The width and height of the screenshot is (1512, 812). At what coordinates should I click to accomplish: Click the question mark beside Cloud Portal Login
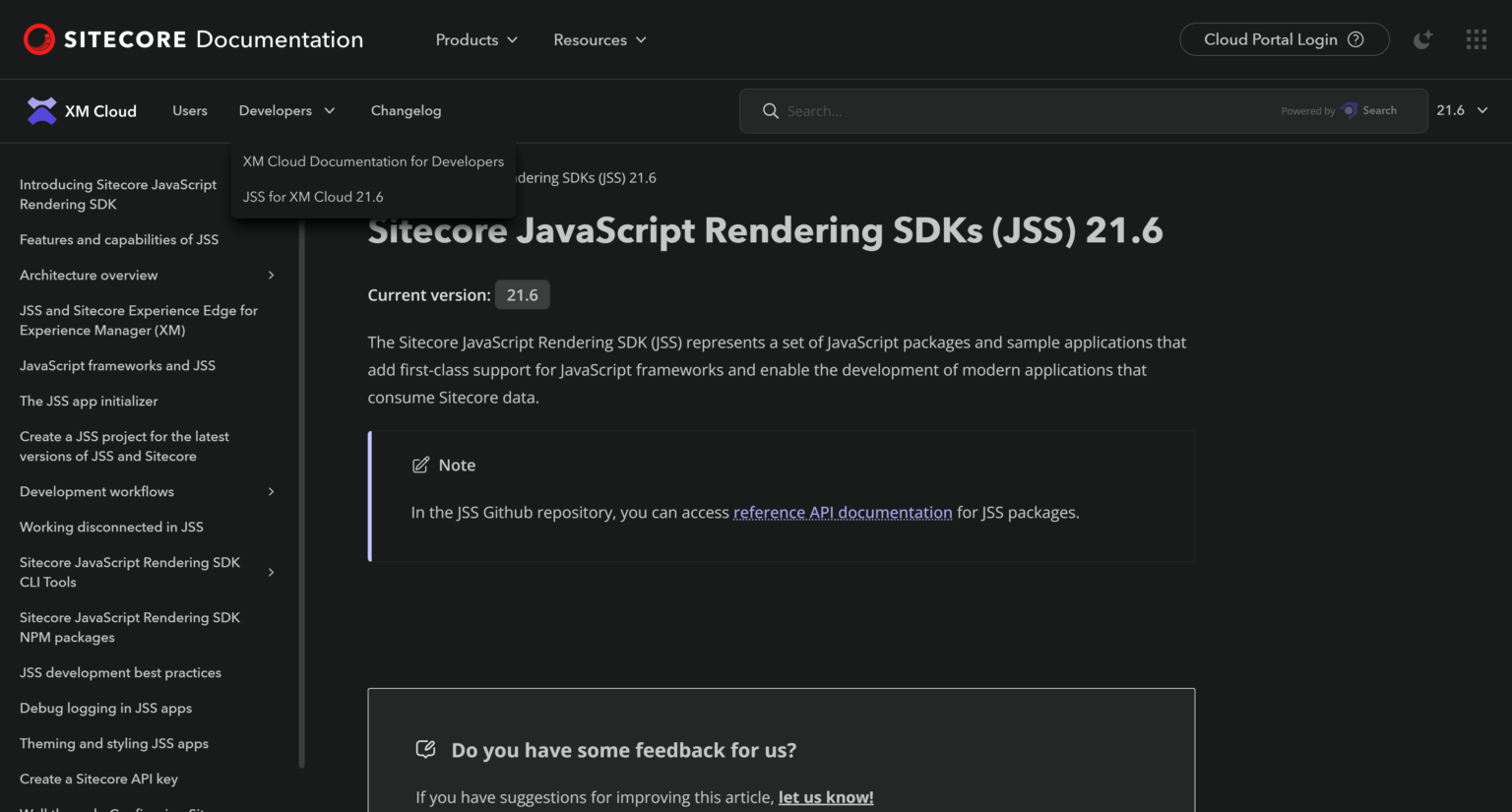[x=1355, y=39]
